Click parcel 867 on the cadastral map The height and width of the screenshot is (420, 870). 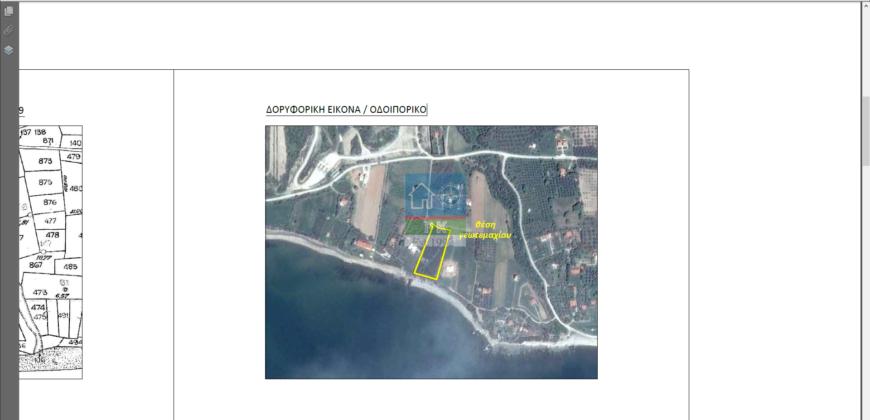pyautogui.click(x=36, y=265)
